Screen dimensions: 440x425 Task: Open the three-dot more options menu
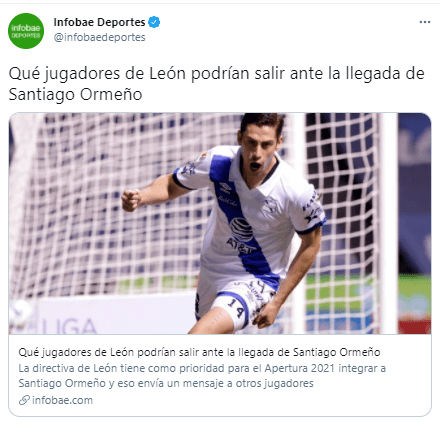425,22
